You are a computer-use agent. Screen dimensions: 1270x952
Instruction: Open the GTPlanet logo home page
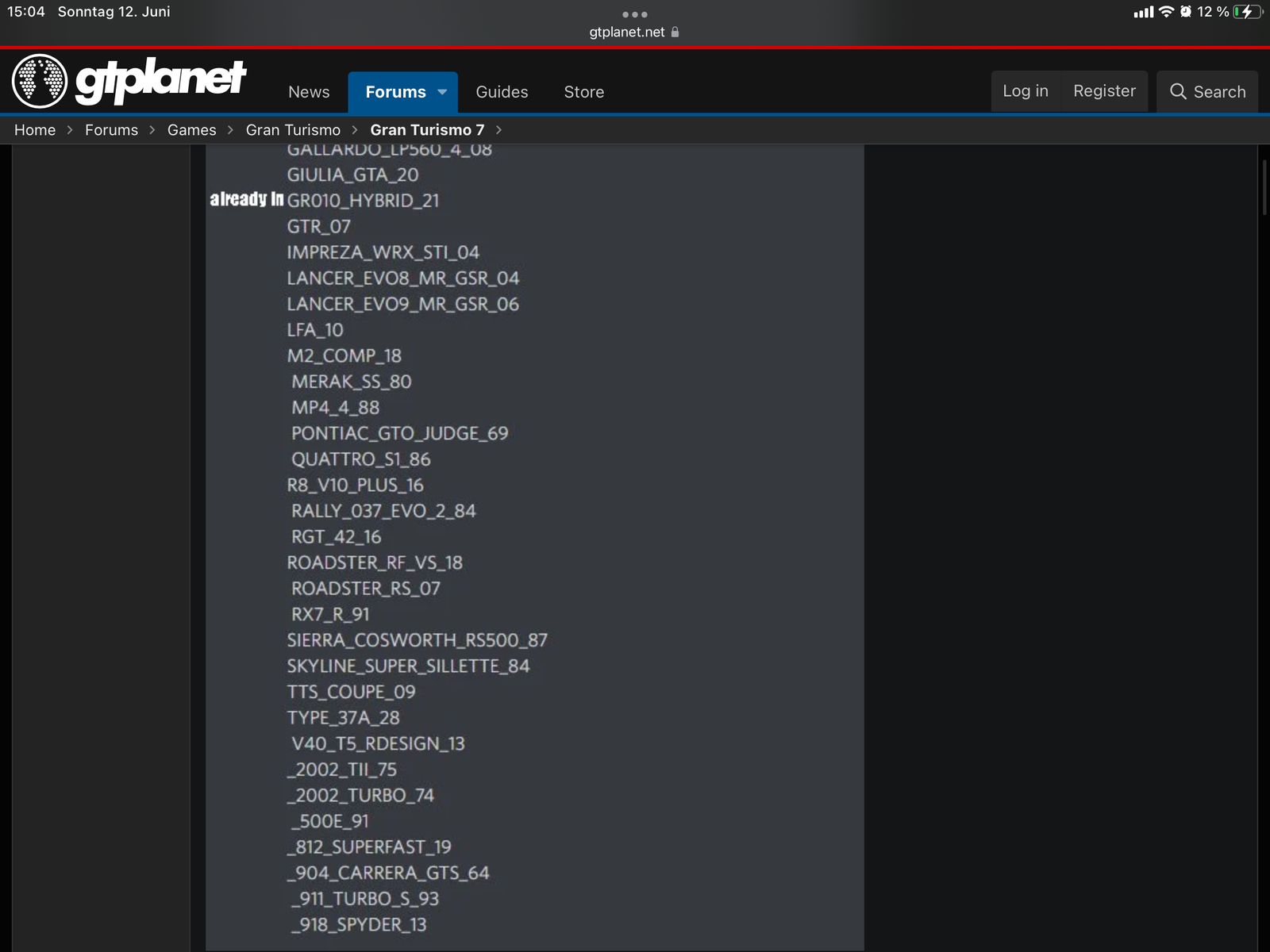point(129,81)
